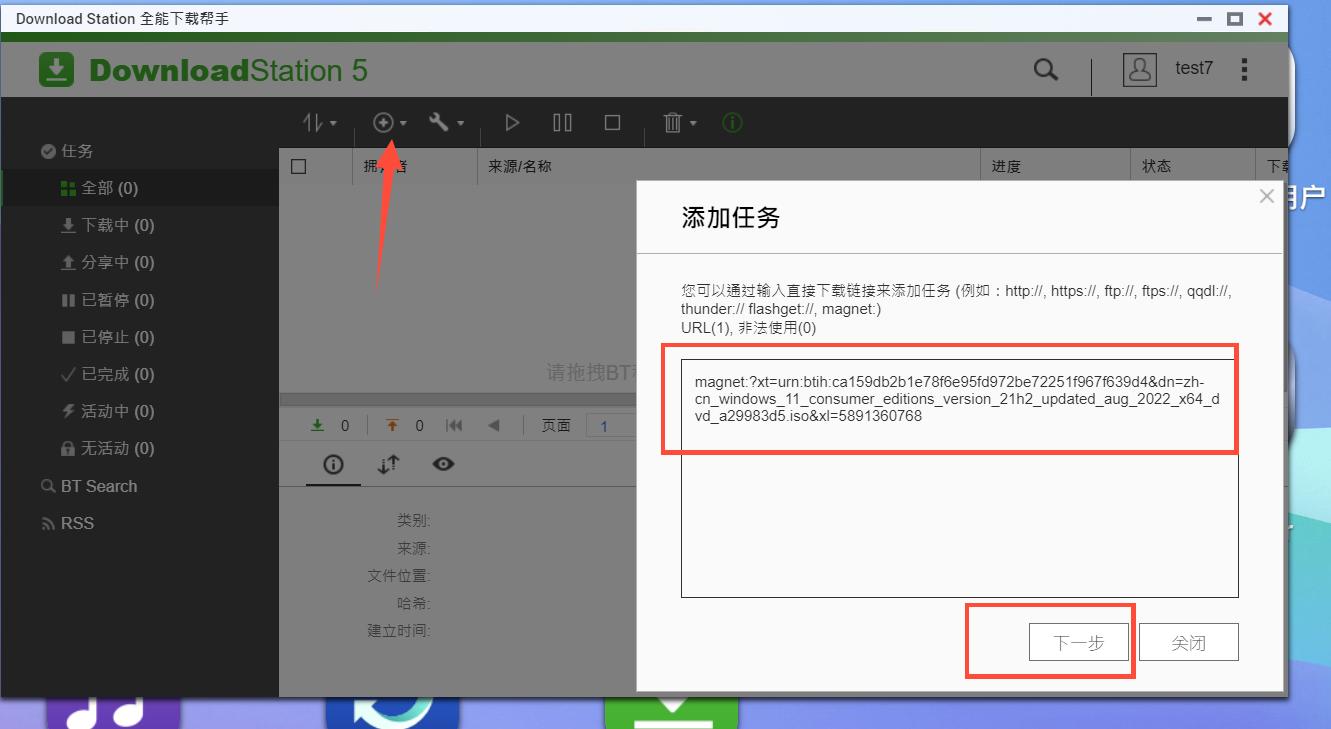Screen dimensions: 1331x729
Task: Start tasks using the play icon
Action: (x=511, y=122)
